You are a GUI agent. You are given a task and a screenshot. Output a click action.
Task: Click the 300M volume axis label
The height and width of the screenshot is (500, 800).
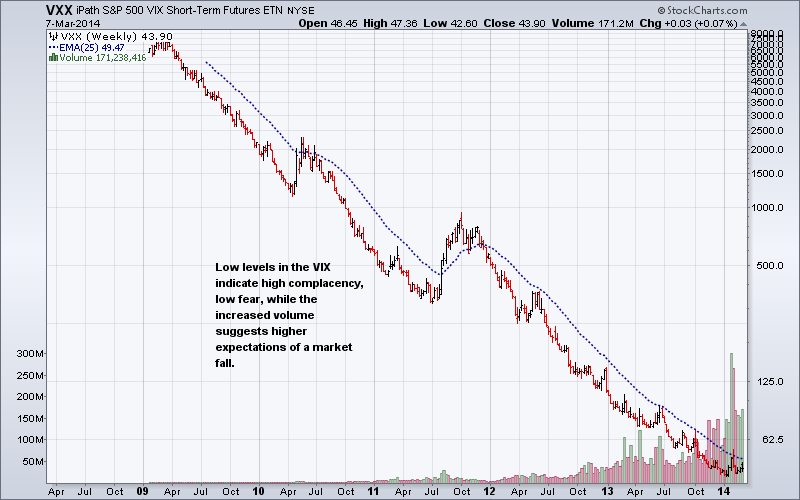30,354
